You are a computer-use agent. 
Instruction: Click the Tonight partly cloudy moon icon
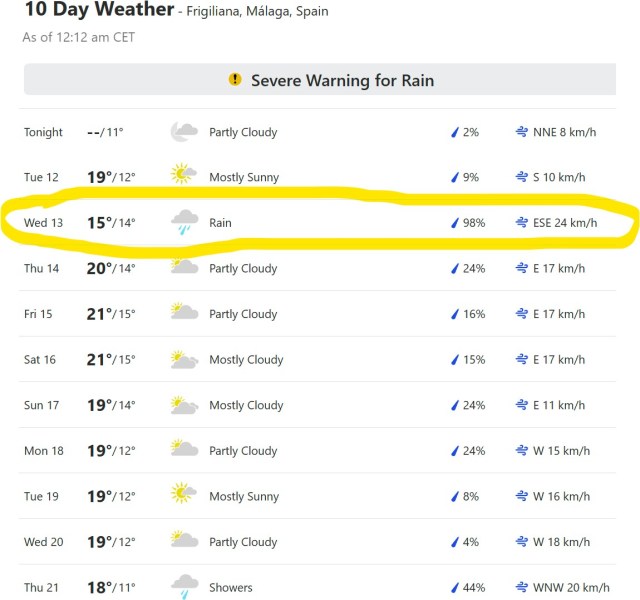click(183, 132)
